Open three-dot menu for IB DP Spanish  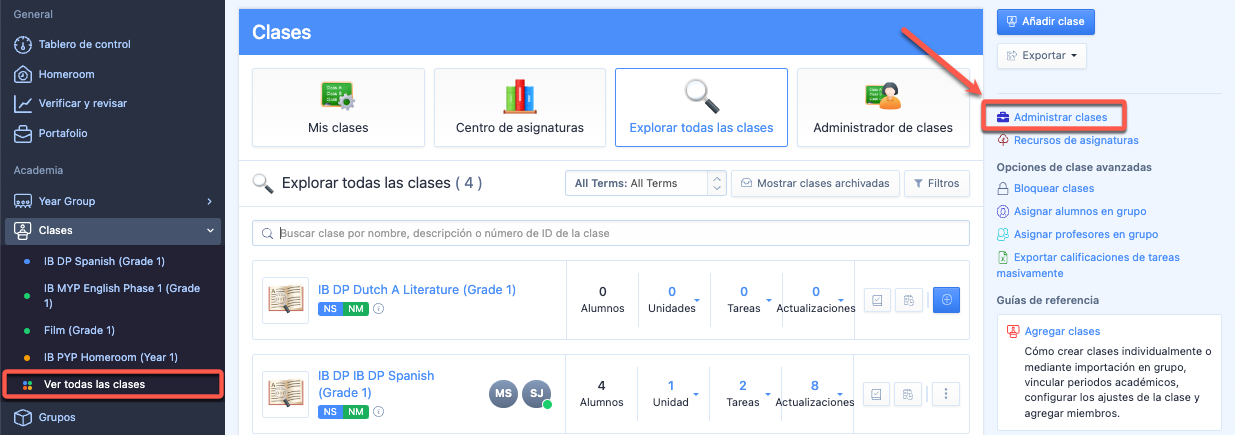coord(946,393)
